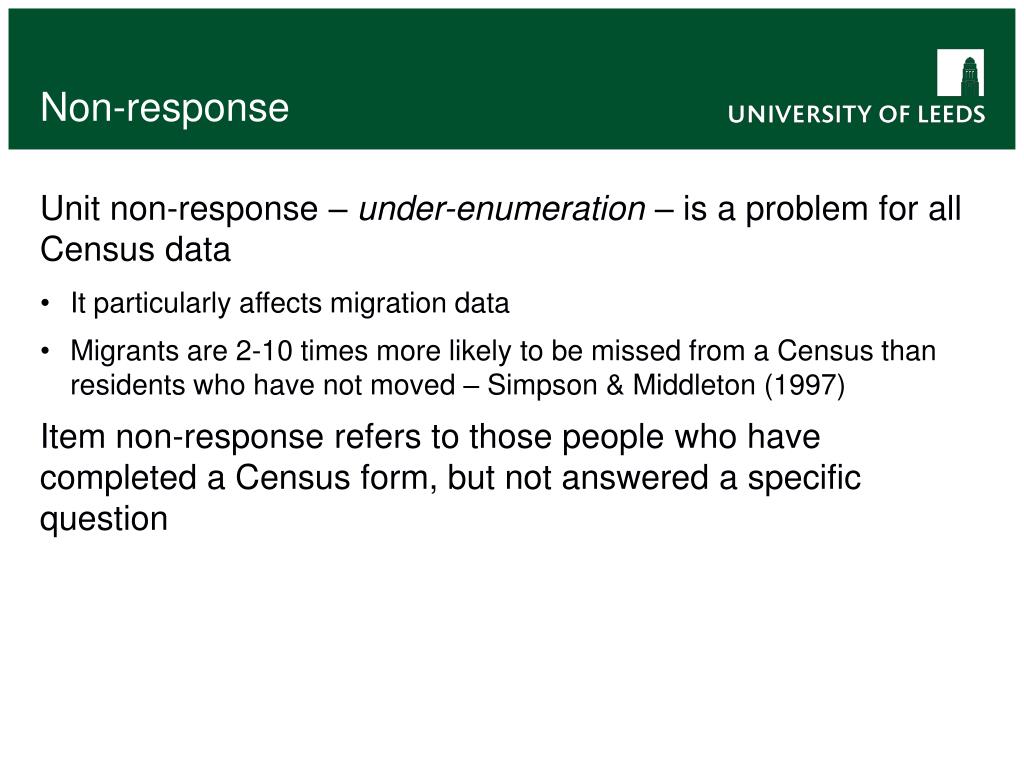Click the words Census data in first paragraph

[x=135, y=249]
